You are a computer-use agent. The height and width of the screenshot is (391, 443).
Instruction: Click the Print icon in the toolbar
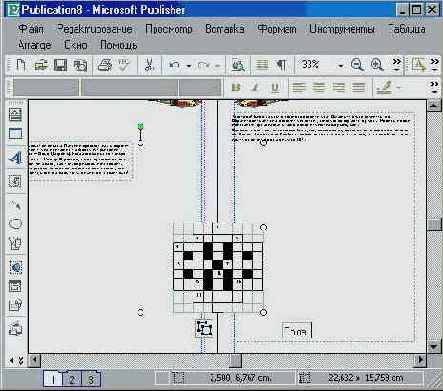[x=105, y=65]
